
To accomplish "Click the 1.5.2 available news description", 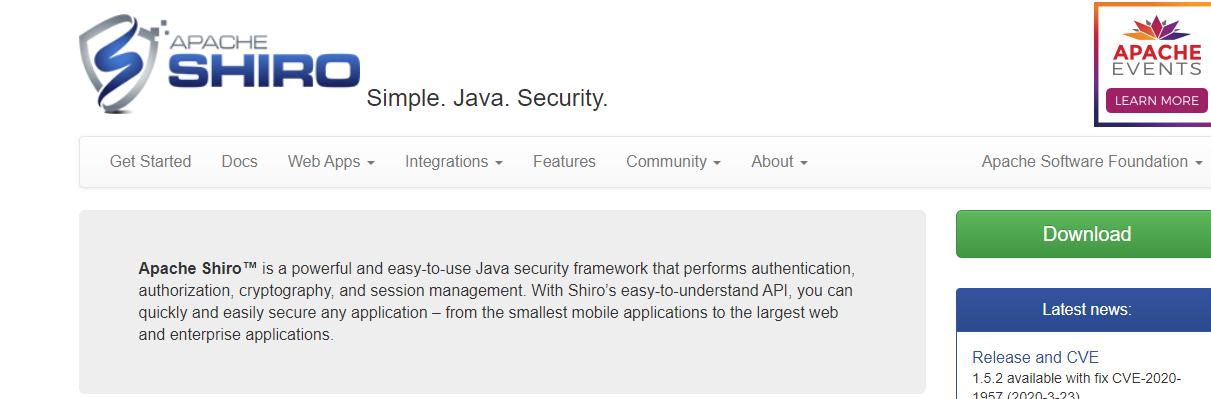I will tap(1078, 386).
